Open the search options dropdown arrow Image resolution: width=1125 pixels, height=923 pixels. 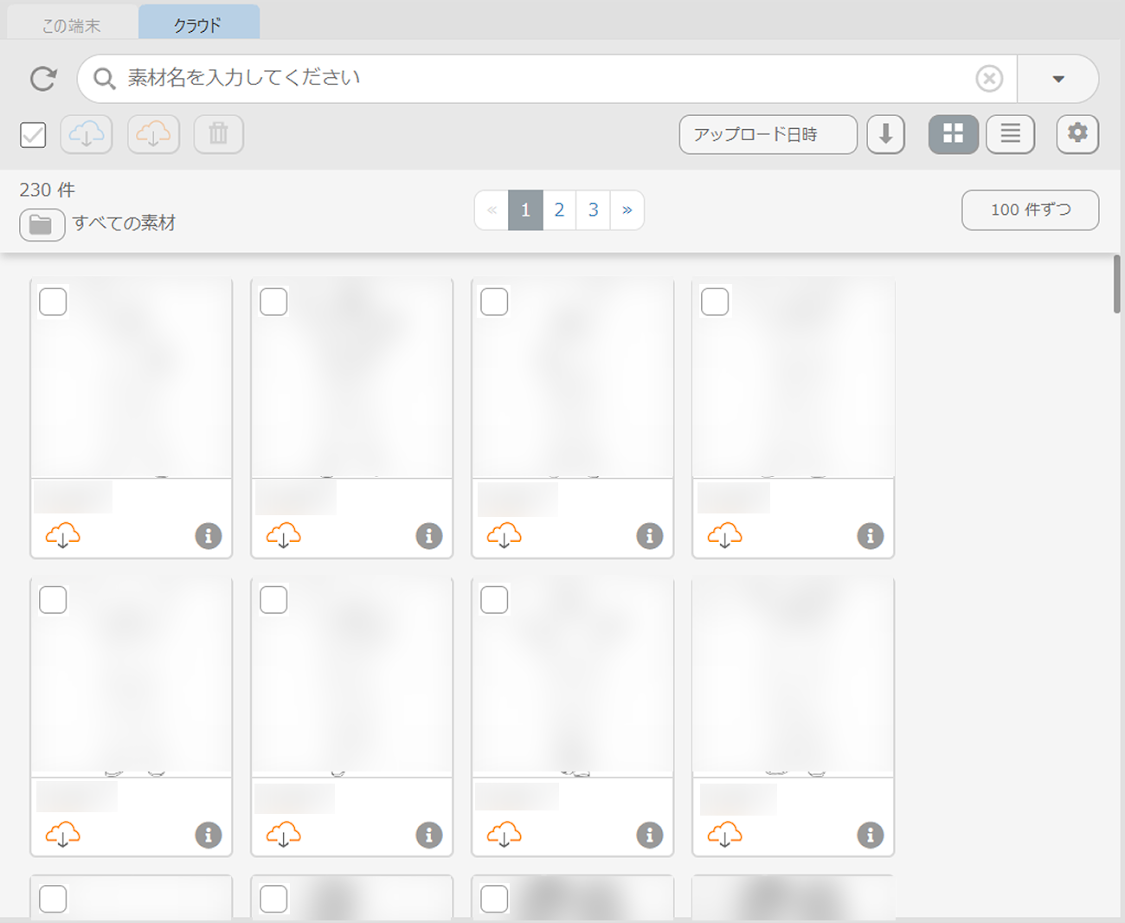pos(1058,79)
